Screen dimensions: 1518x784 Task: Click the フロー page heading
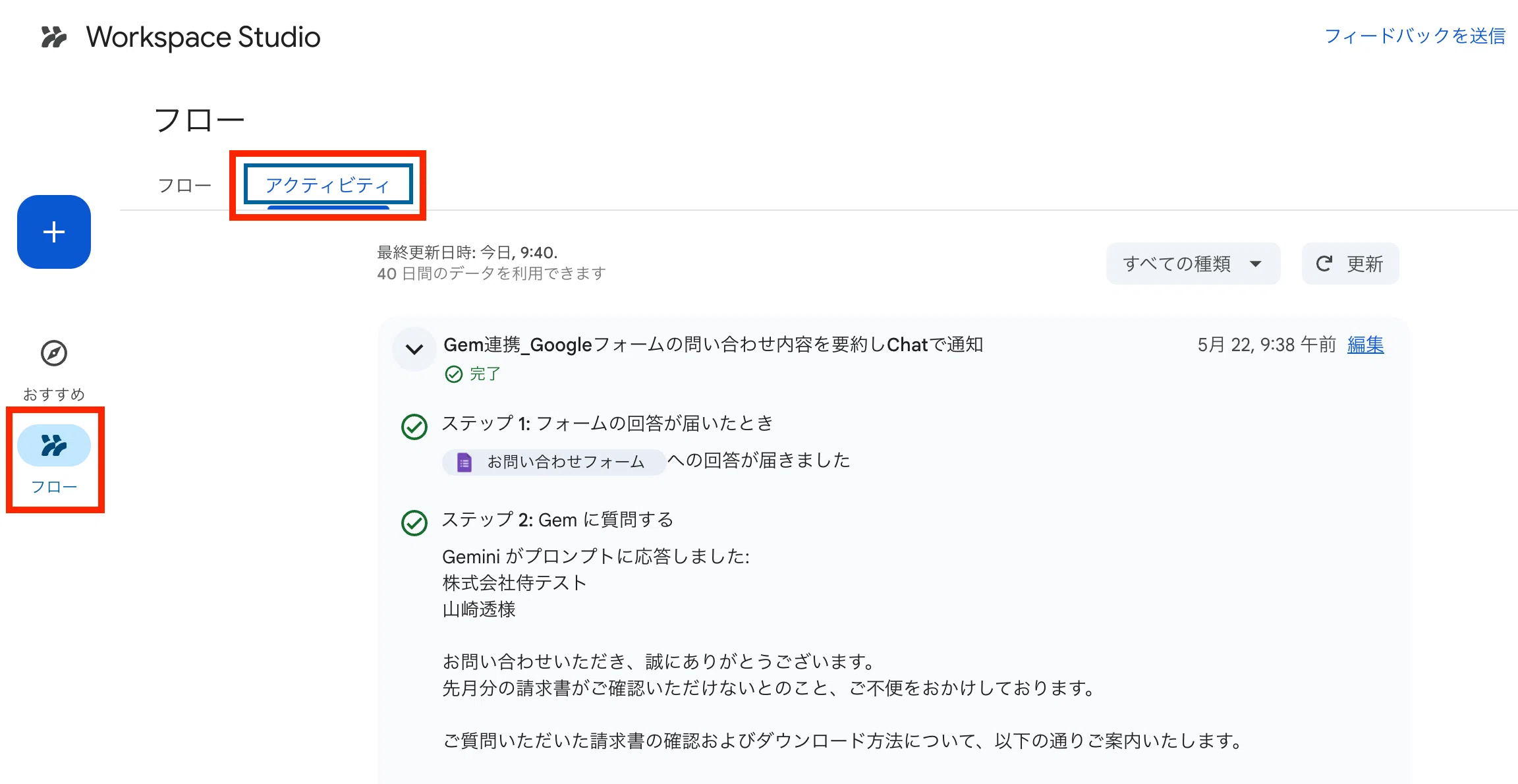[200, 121]
